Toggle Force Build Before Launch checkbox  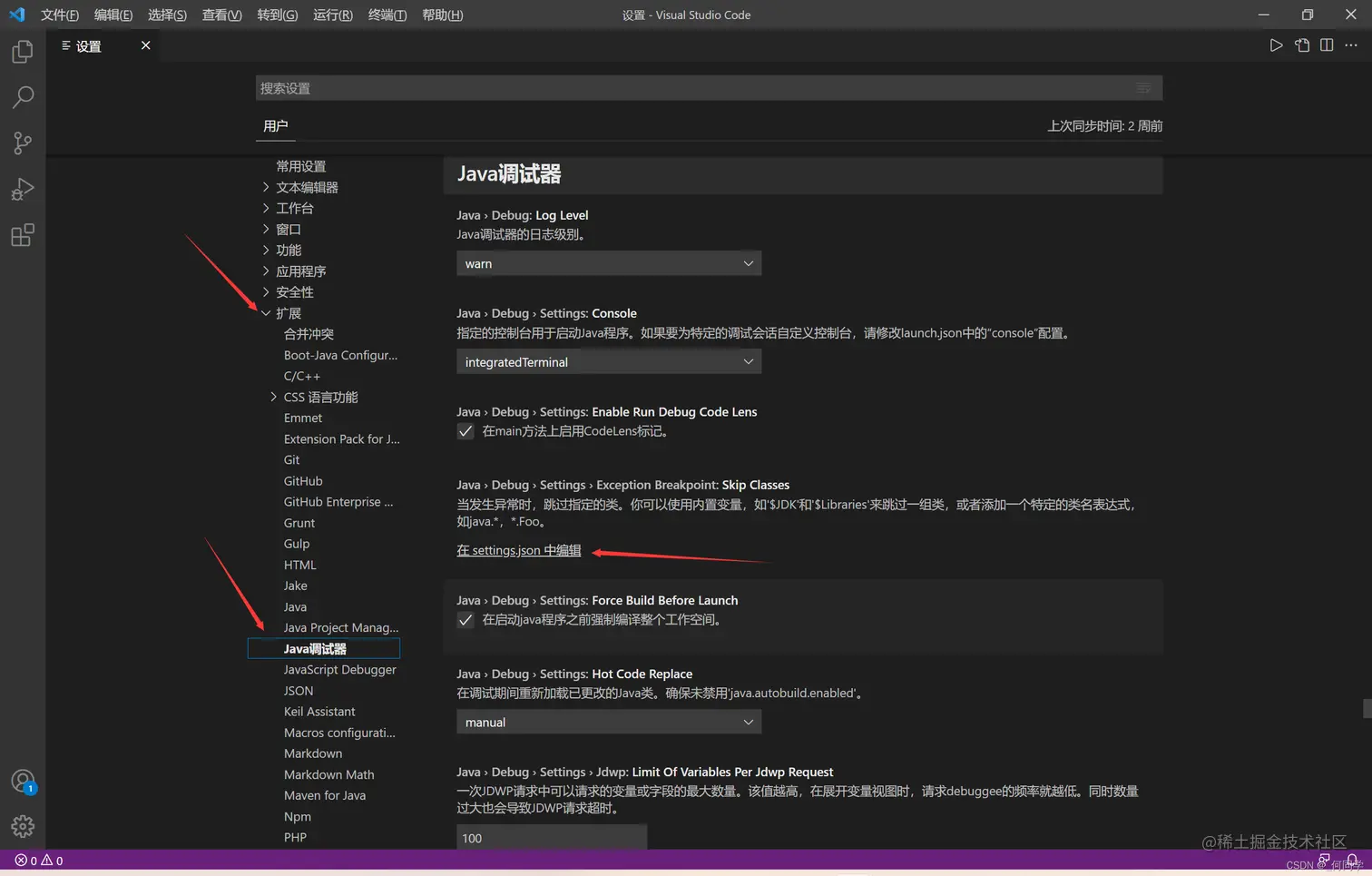465,620
